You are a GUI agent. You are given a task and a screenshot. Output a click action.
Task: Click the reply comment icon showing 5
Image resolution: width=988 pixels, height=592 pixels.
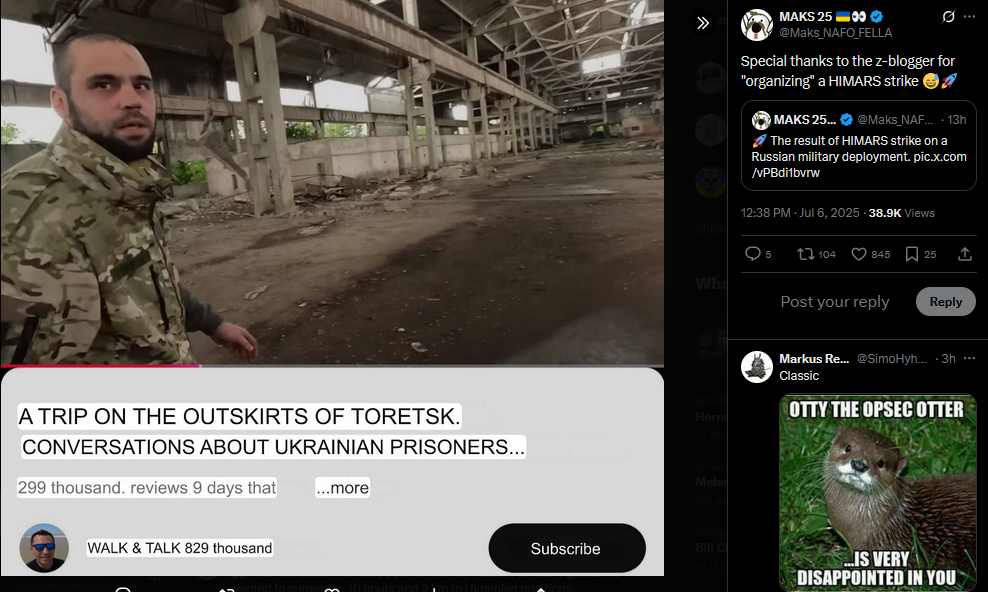pos(758,254)
